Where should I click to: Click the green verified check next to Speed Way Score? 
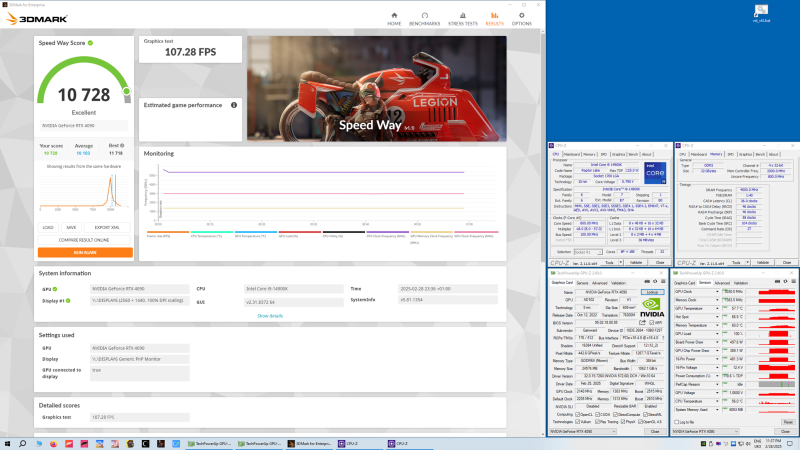pos(90,43)
